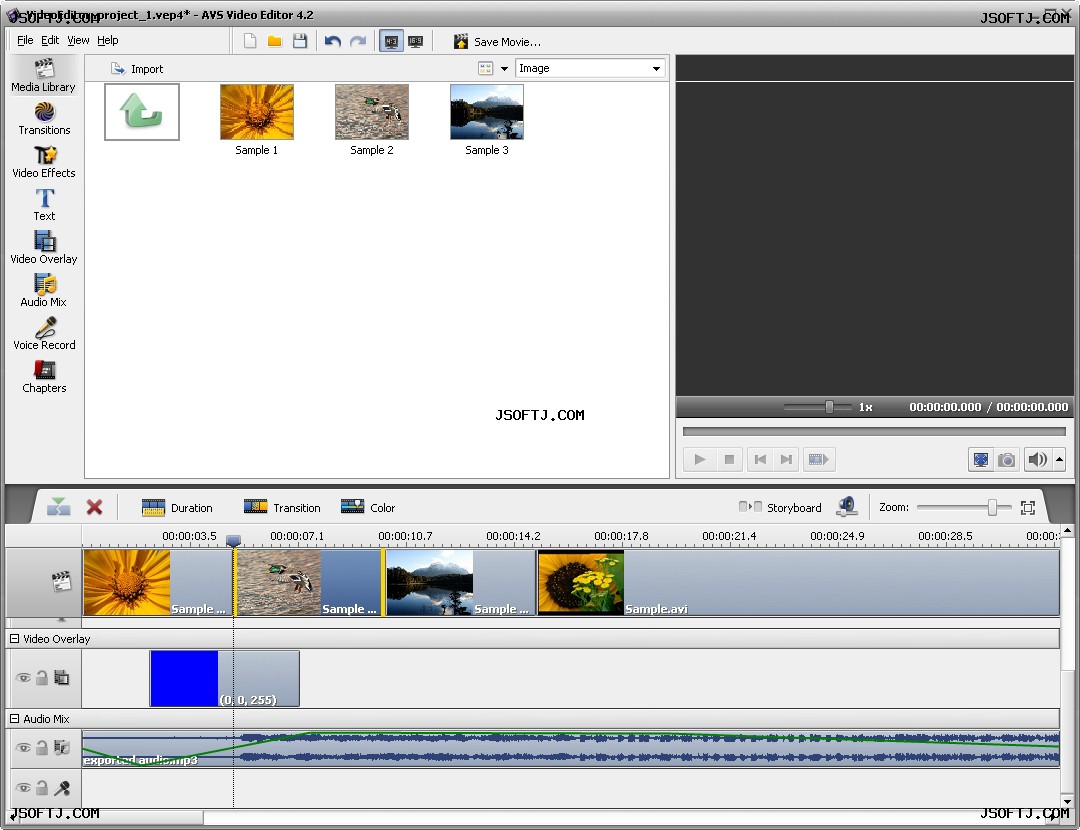The height and width of the screenshot is (830, 1080).
Task: Click the voice track microphone icon
Action: click(x=62, y=787)
